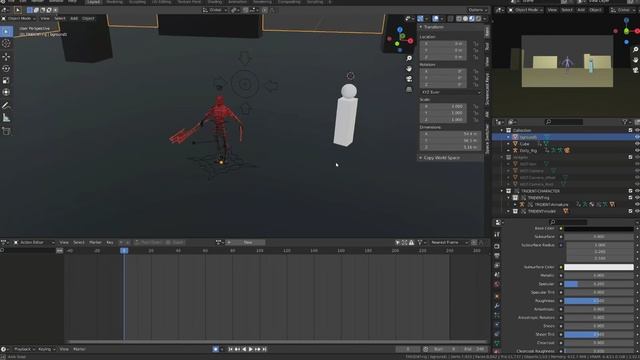Select the Annotate pencil tool
Image resolution: width=640 pixels, height=360 pixels.
(6, 106)
